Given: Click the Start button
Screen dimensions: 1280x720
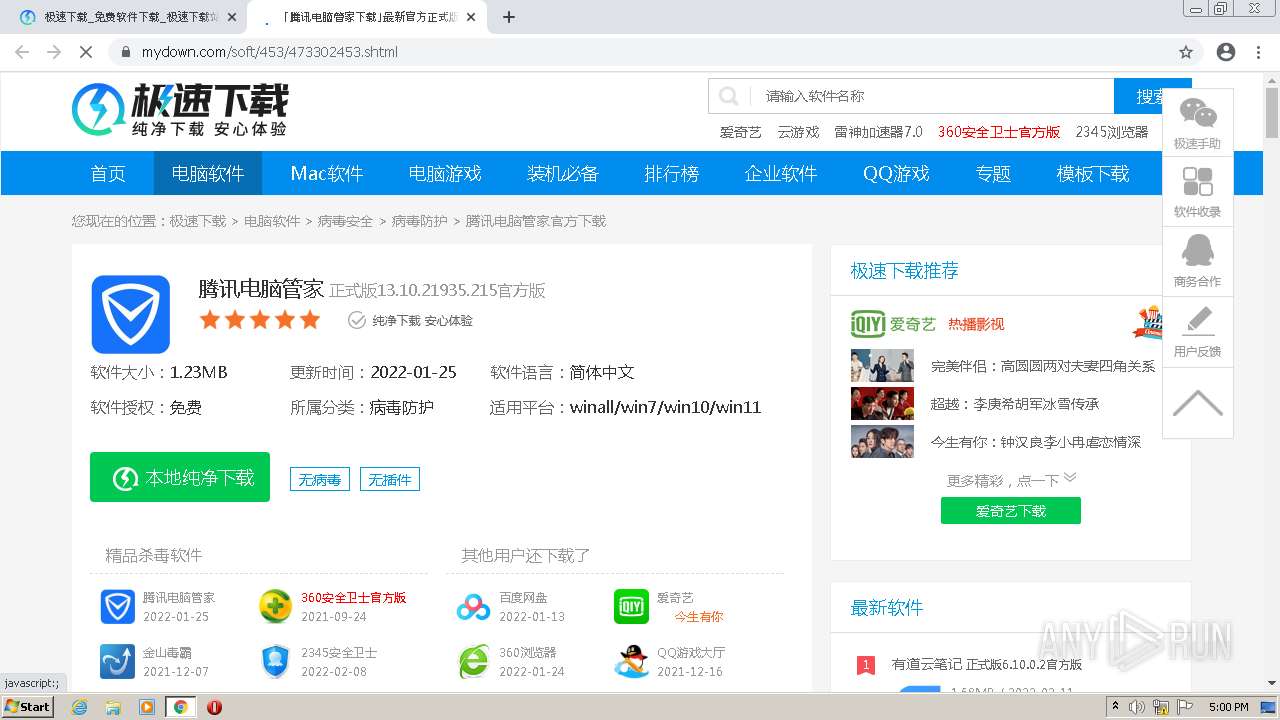Looking at the screenshot, I should click(x=28, y=707).
